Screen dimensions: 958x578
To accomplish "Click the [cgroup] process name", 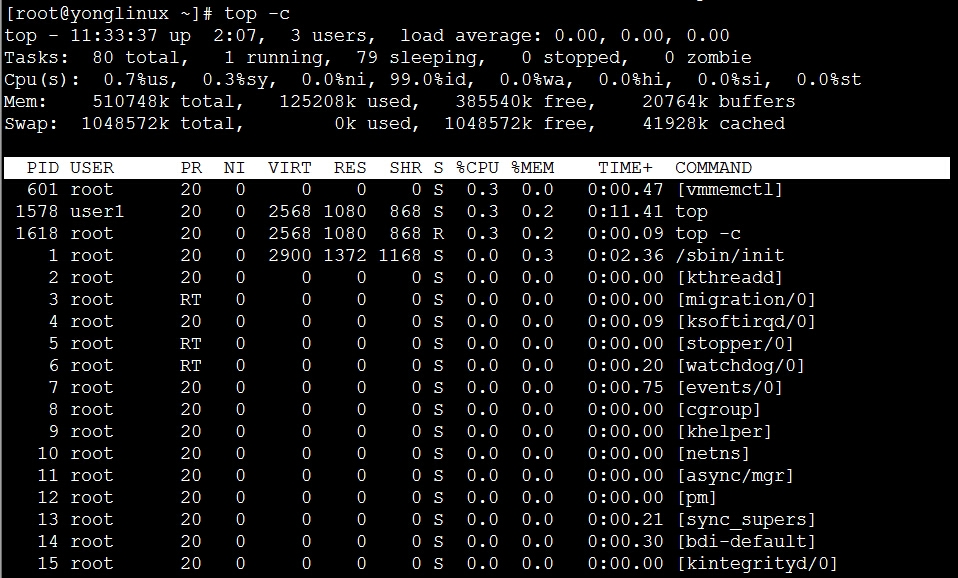I will pos(718,409).
